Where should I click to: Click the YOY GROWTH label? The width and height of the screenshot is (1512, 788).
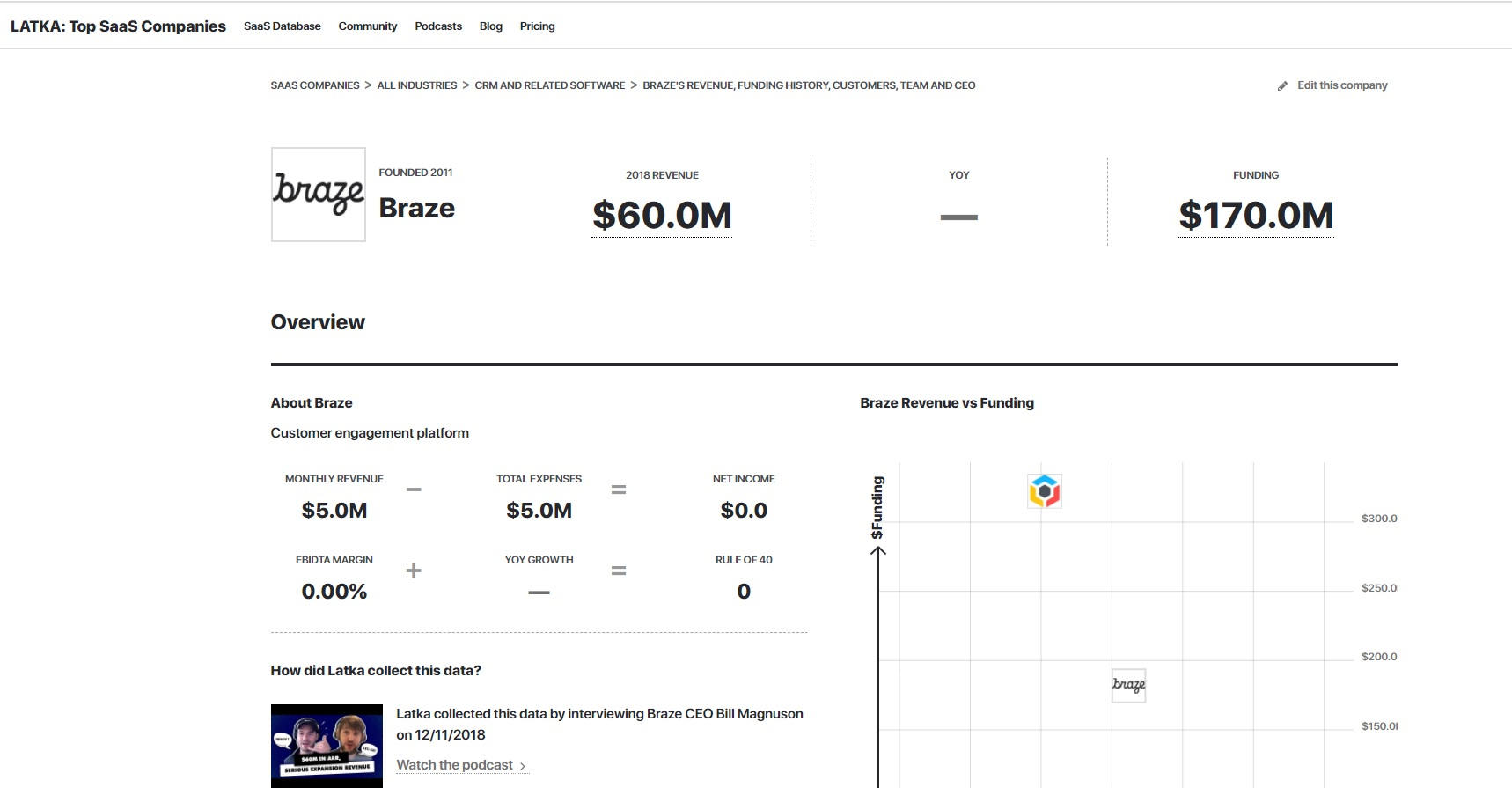click(x=539, y=560)
